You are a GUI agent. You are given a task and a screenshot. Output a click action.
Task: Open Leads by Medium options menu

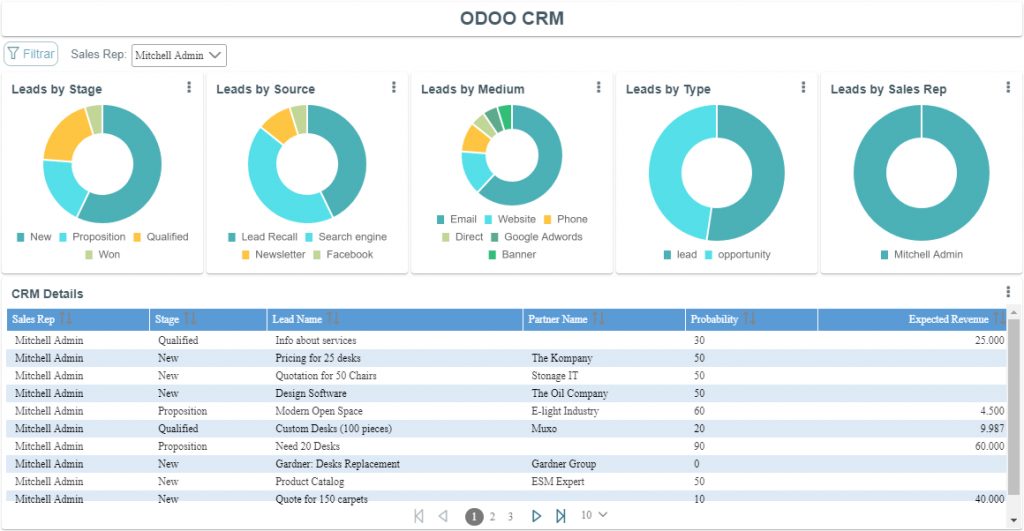click(x=598, y=87)
